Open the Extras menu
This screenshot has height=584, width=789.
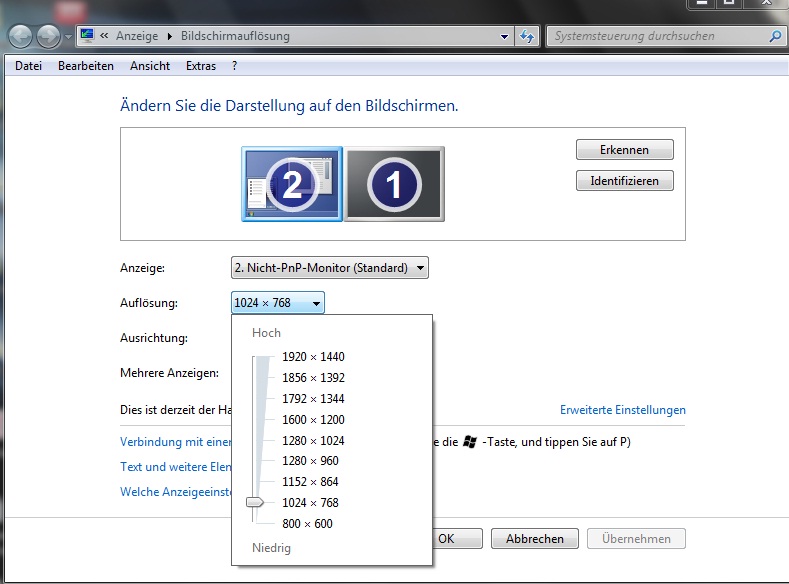coord(201,66)
